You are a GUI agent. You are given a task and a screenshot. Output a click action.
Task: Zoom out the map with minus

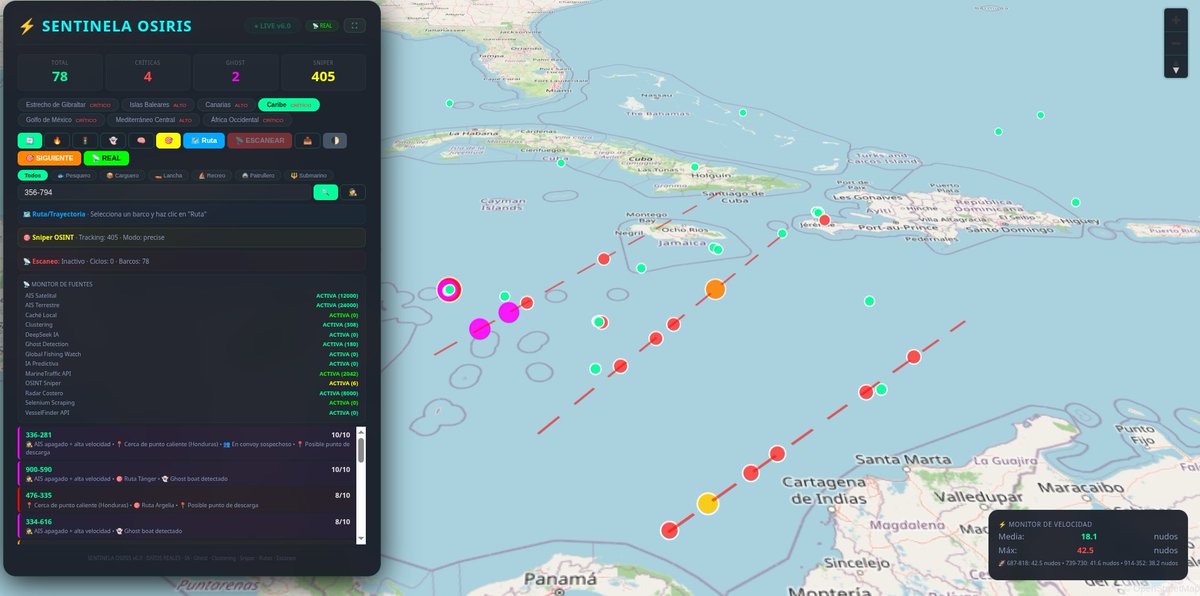1176,45
